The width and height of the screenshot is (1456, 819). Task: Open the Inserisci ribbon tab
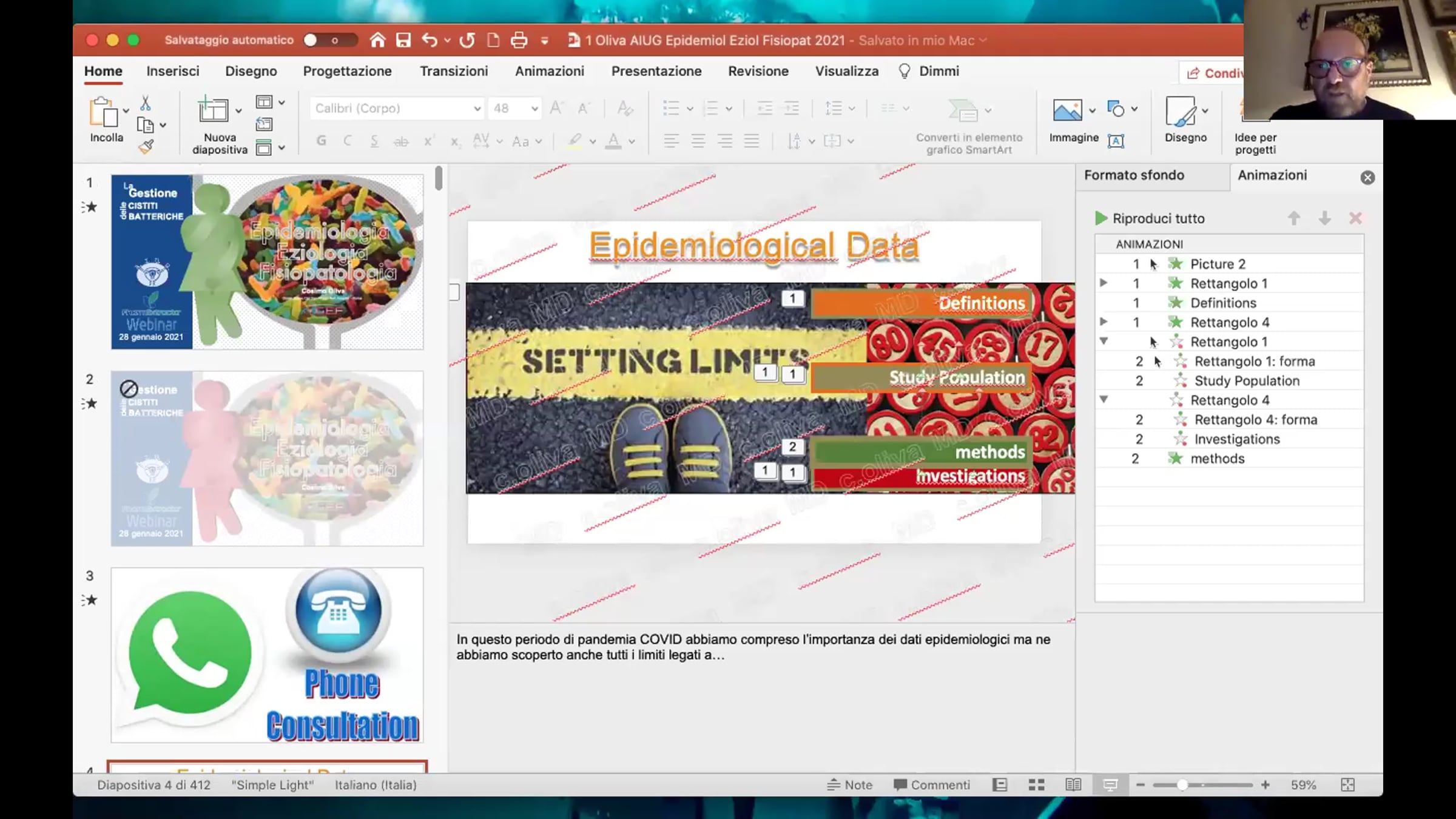pyautogui.click(x=173, y=71)
